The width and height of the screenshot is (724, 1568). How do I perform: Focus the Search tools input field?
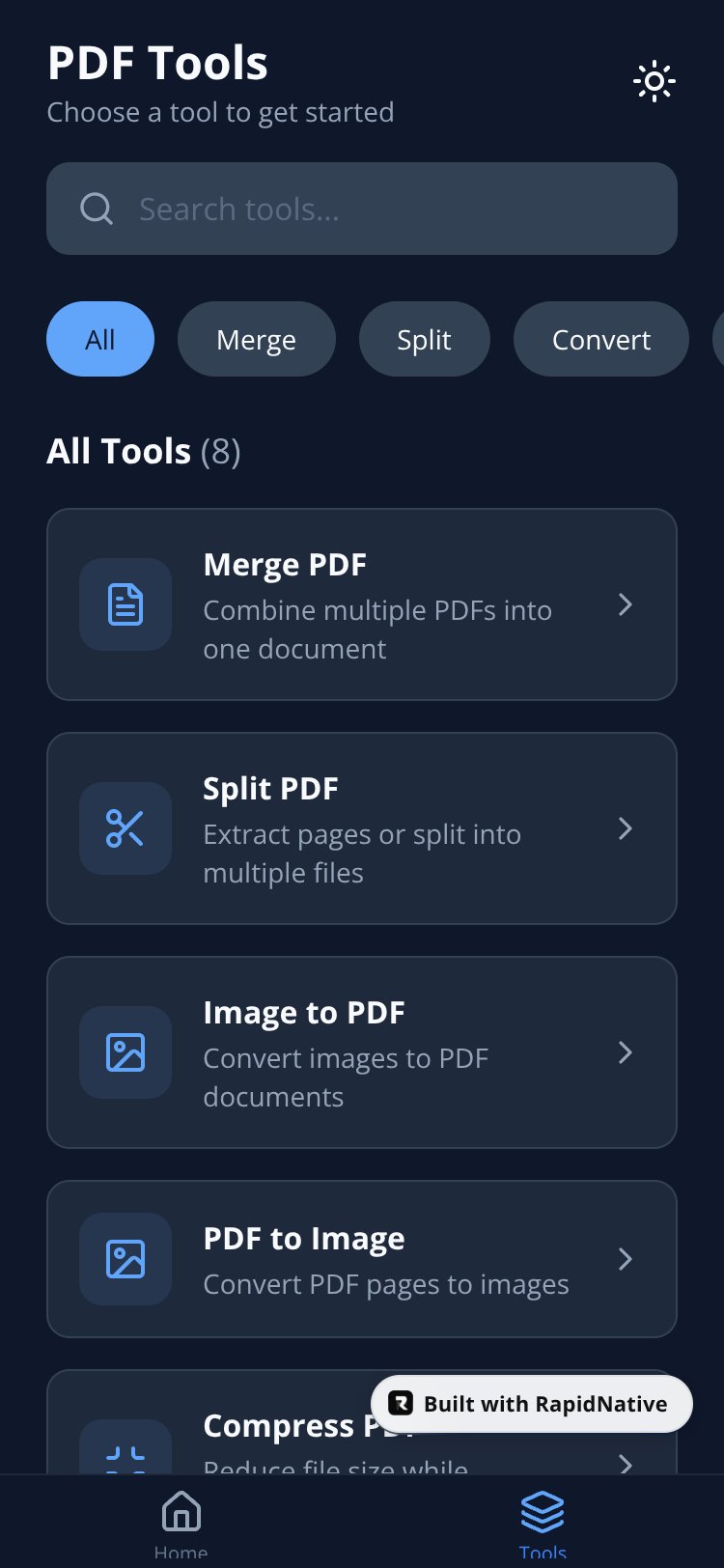362,209
